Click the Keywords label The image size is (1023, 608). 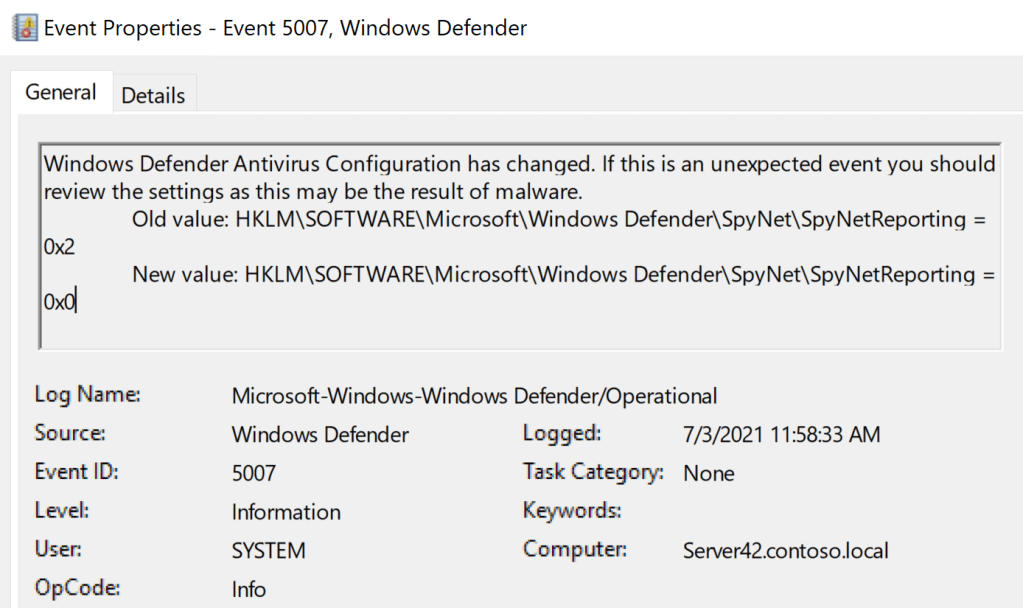[572, 511]
